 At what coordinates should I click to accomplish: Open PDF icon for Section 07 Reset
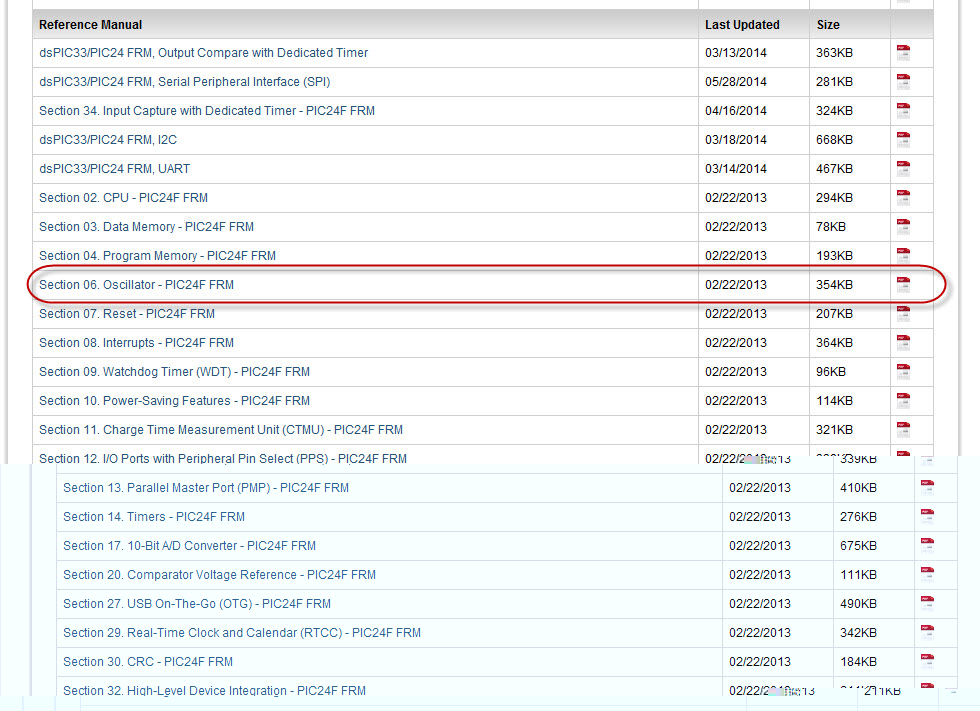pos(903,314)
